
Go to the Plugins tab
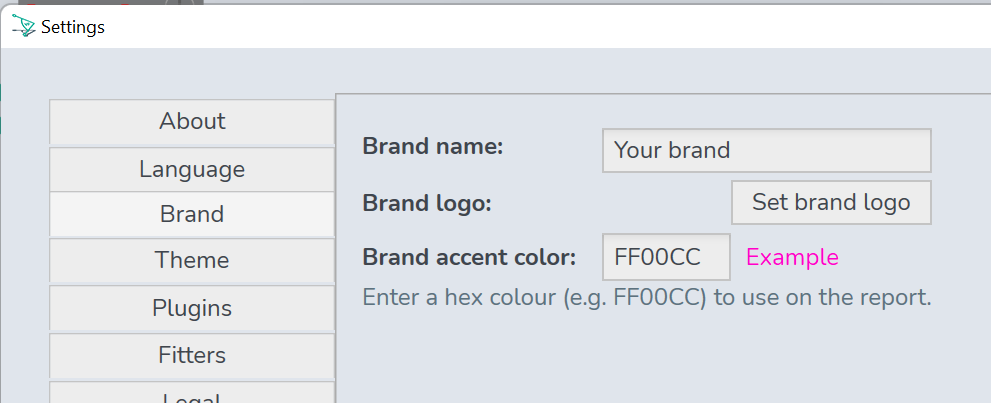click(192, 308)
